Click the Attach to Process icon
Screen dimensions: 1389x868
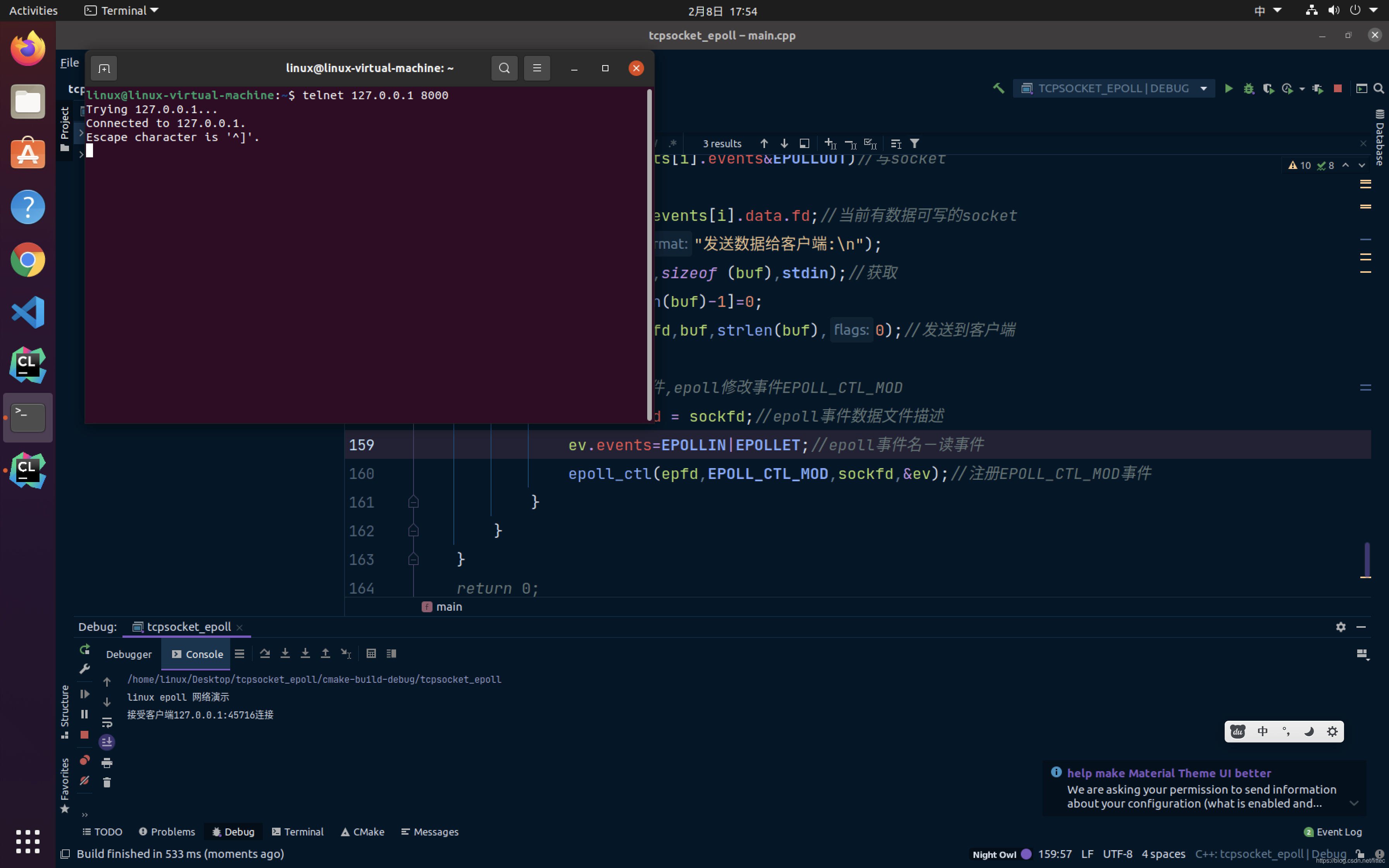pos(1318,88)
